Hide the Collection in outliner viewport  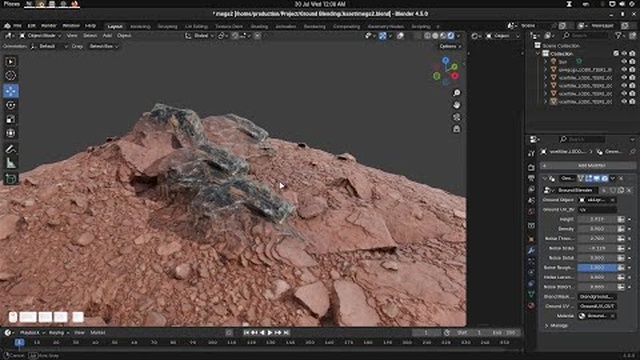[624, 53]
